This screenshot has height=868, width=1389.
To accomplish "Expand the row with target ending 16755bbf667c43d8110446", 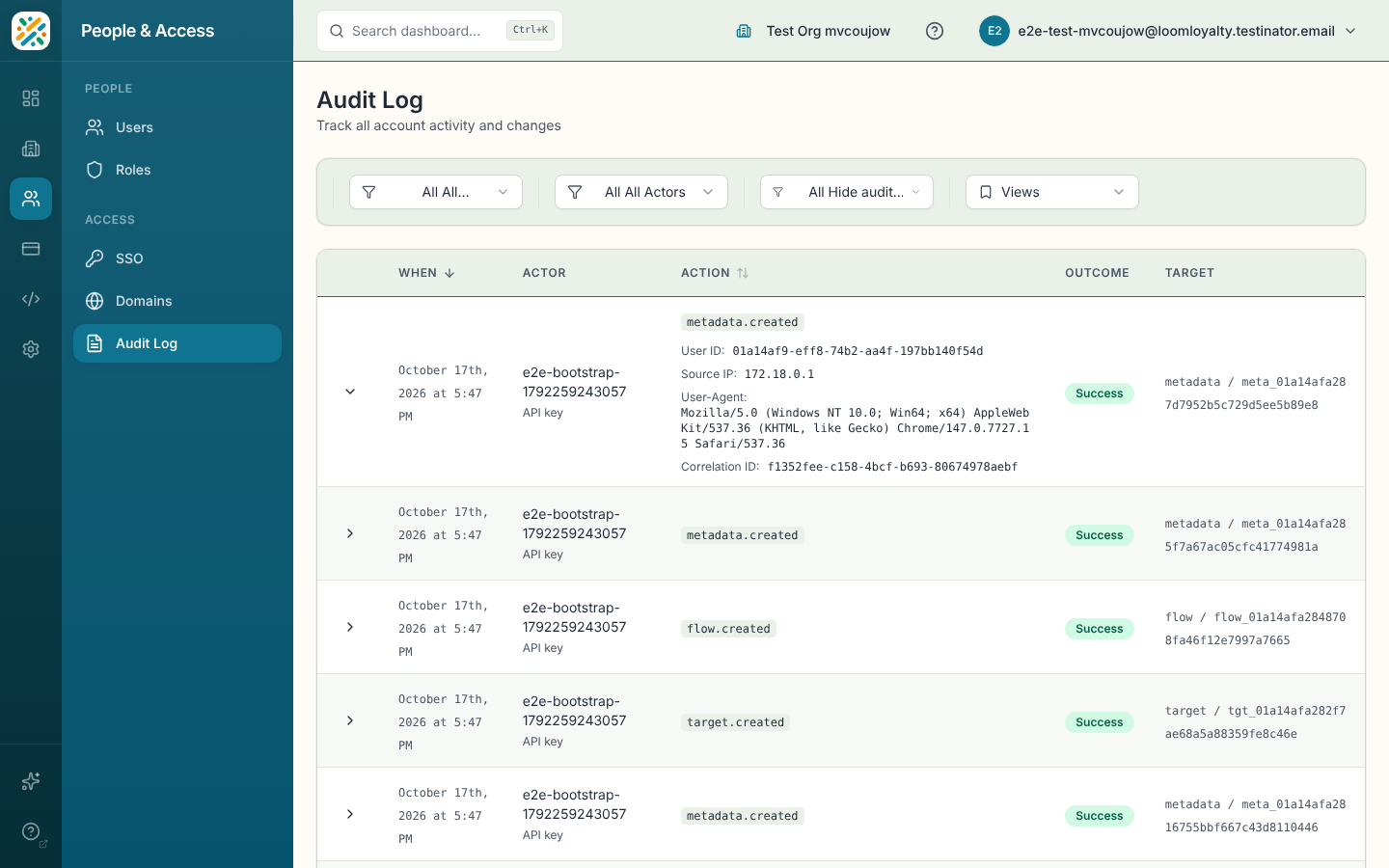I will tap(350, 814).
